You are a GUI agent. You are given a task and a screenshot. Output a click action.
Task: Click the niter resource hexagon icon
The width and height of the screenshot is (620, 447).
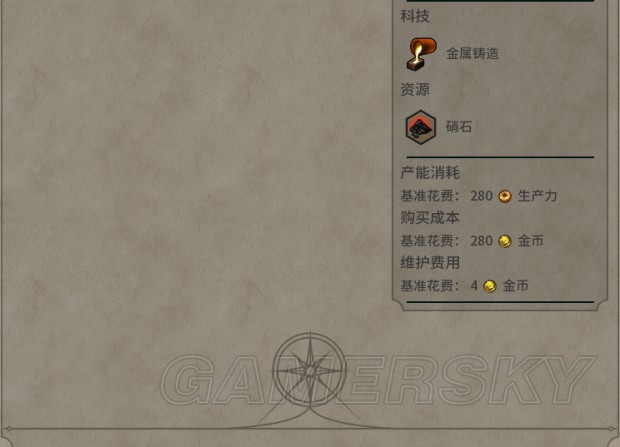421,127
